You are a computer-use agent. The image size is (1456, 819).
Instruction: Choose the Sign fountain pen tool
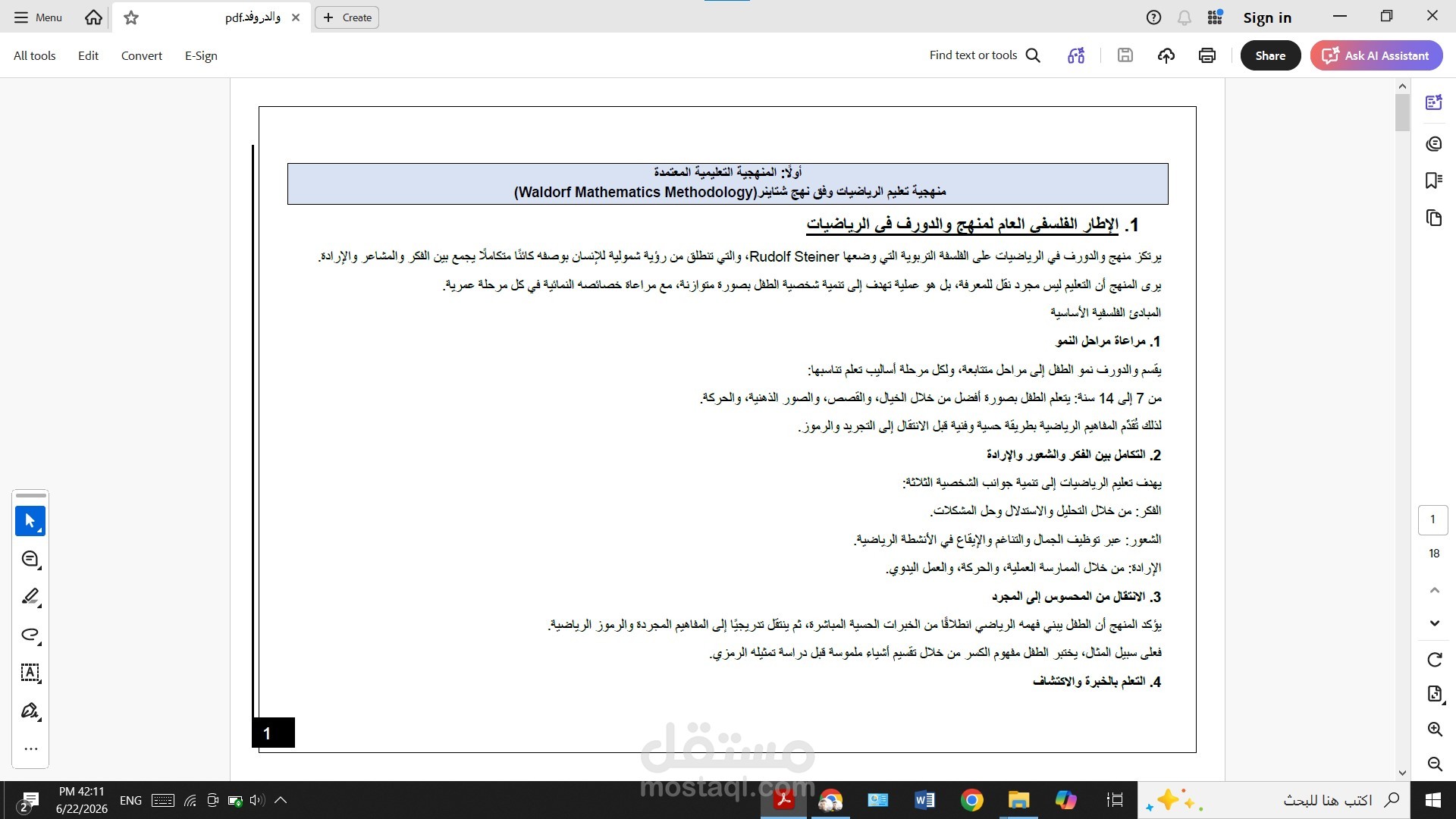point(30,711)
